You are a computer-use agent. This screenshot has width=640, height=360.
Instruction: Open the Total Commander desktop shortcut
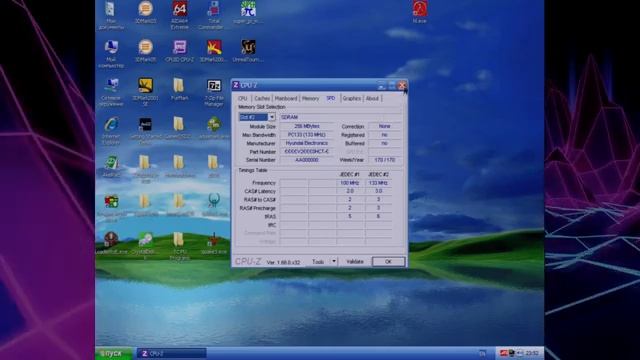[x=213, y=15]
